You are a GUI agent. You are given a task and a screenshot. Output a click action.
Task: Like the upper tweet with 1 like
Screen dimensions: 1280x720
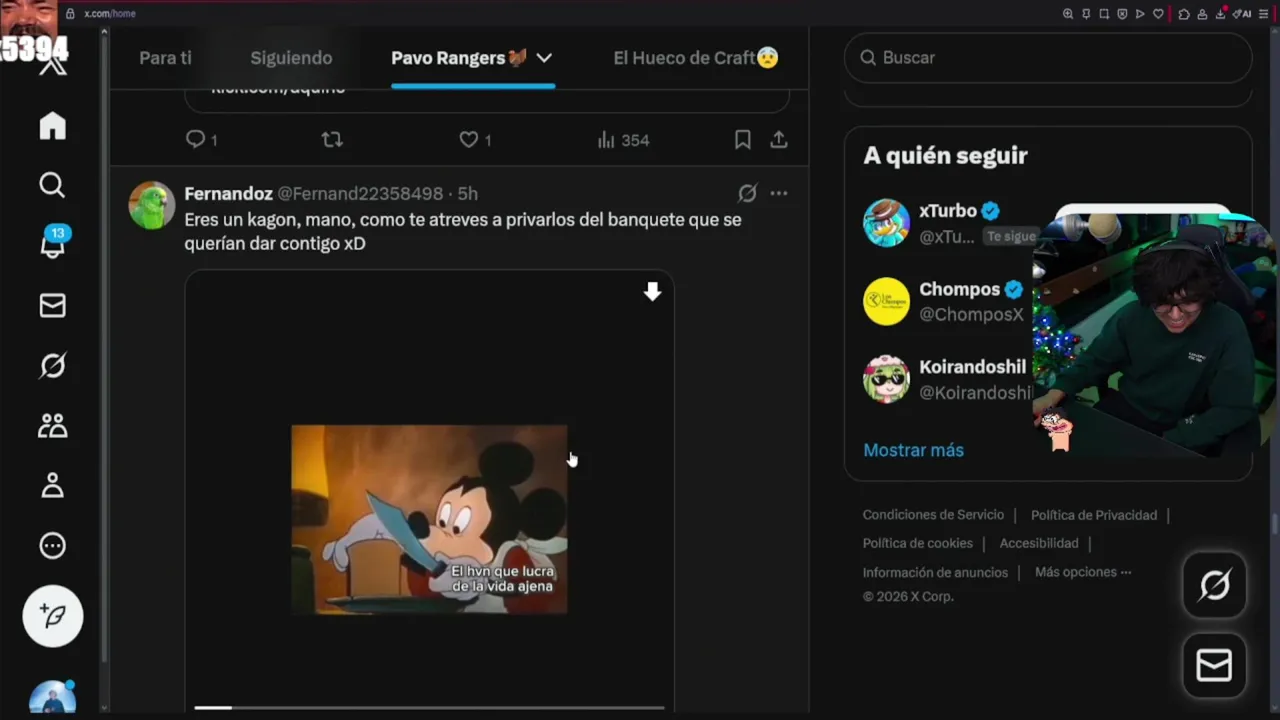pos(475,140)
